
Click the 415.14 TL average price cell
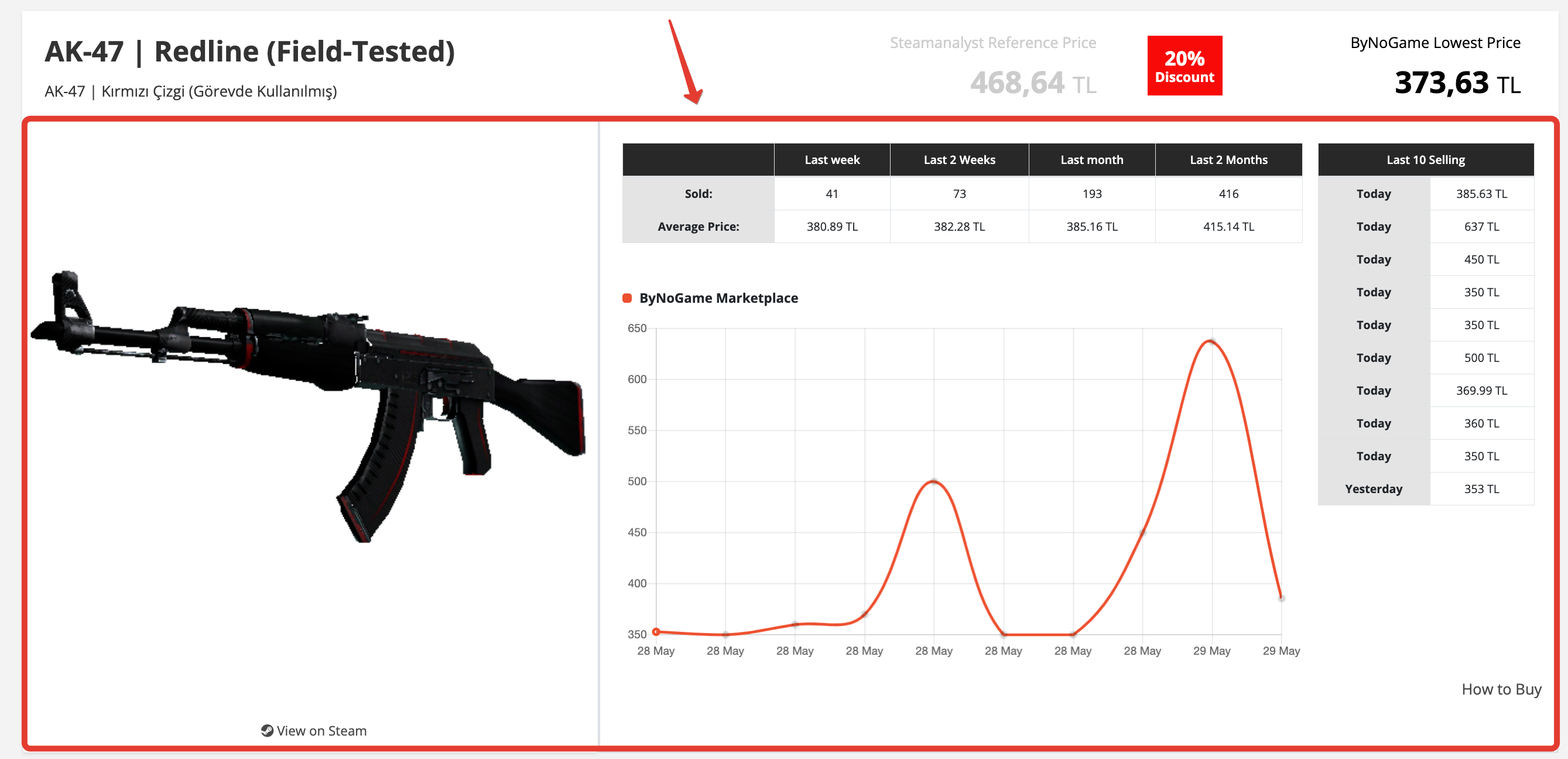1228,227
